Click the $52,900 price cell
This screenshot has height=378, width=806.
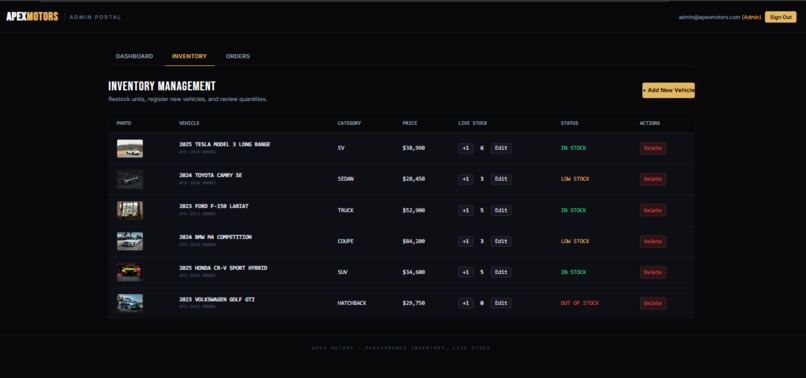413,210
